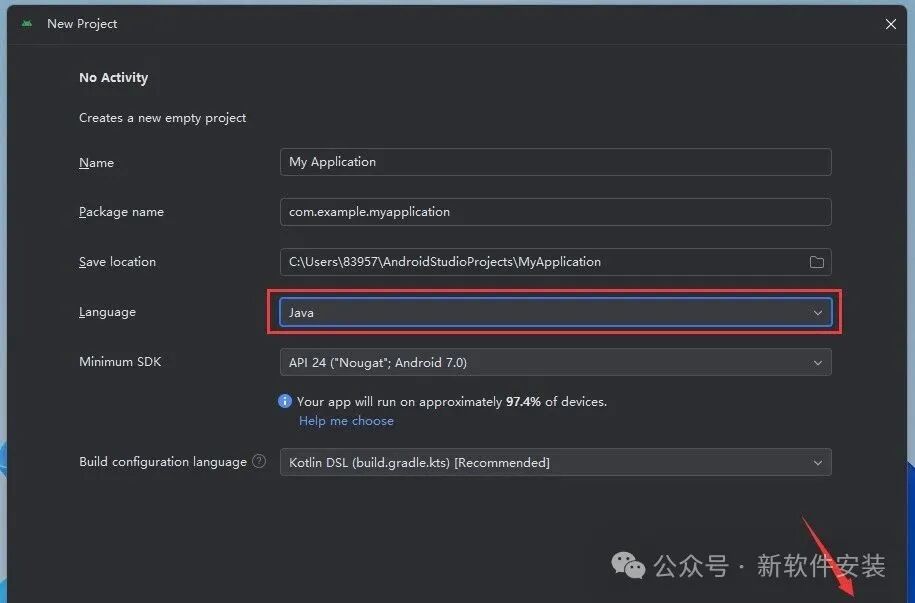Close the New Project dialog
915x603 pixels.
click(x=890, y=24)
